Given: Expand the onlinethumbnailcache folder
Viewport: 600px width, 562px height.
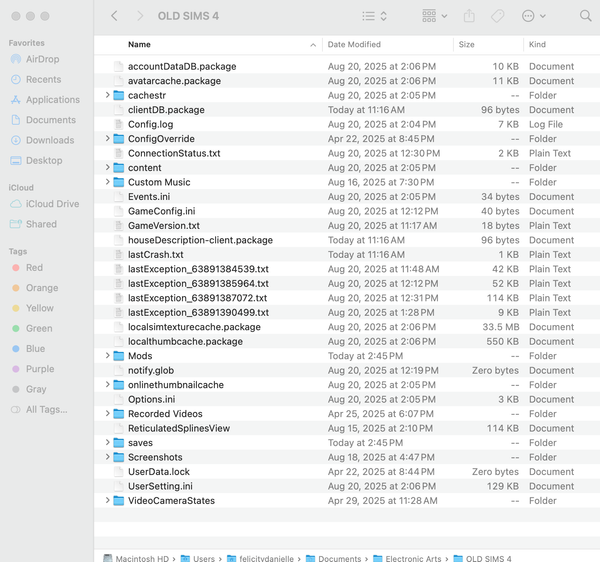Looking at the screenshot, I should (x=108, y=384).
